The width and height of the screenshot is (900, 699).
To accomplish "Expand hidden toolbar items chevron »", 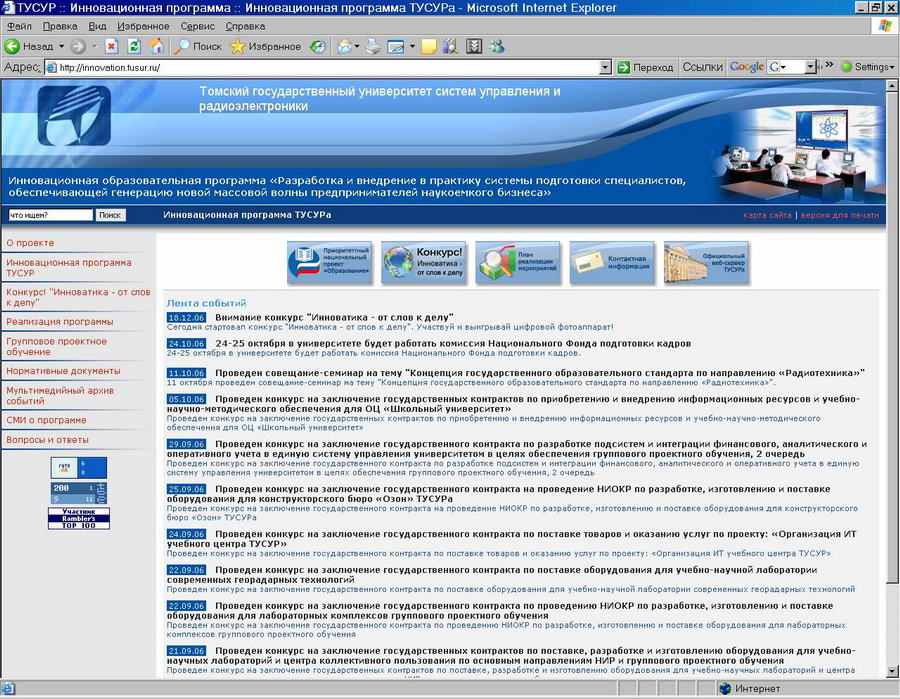I will click(829, 65).
